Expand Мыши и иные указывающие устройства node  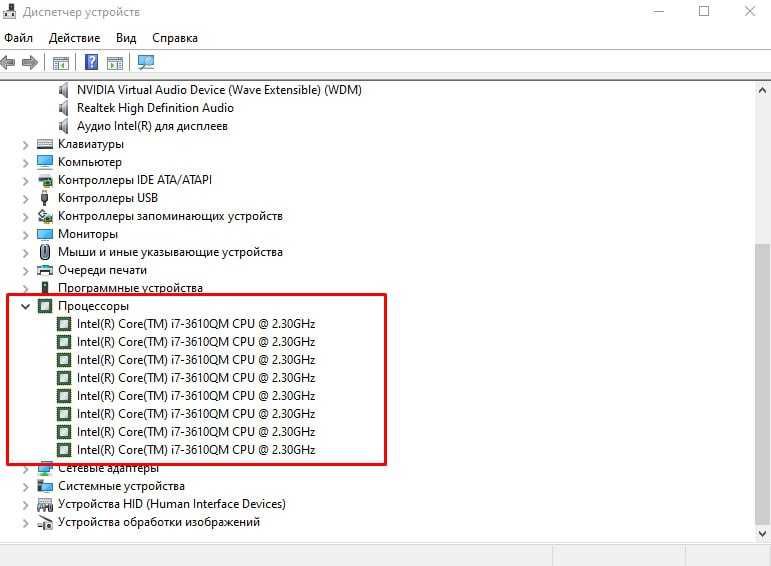26,253
